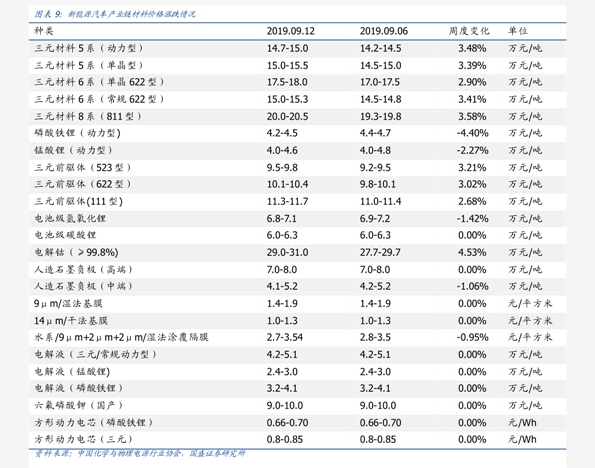Click the 2.7-3.54 price cell

pos(285,337)
